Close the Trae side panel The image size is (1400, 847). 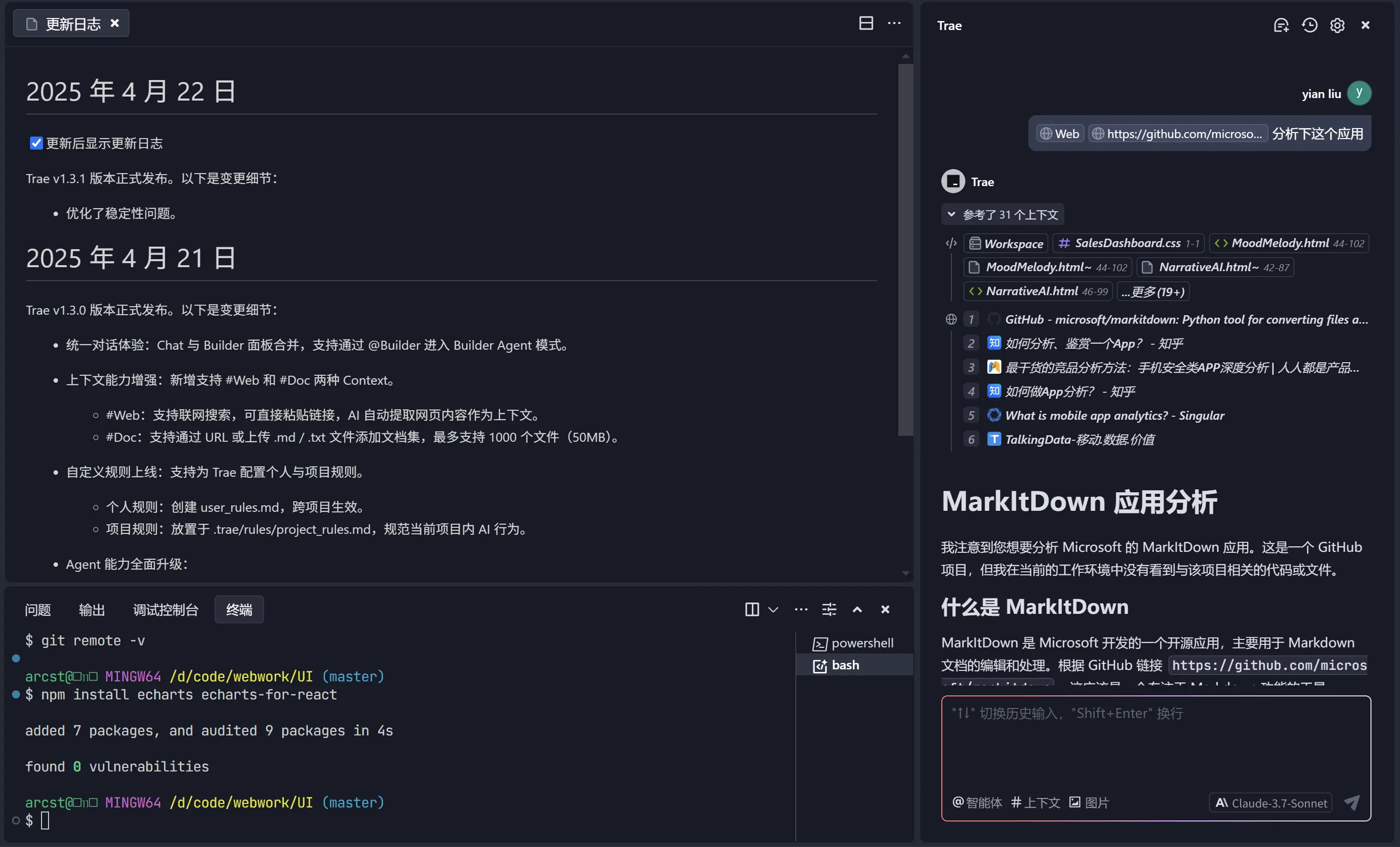point(1365,25)
